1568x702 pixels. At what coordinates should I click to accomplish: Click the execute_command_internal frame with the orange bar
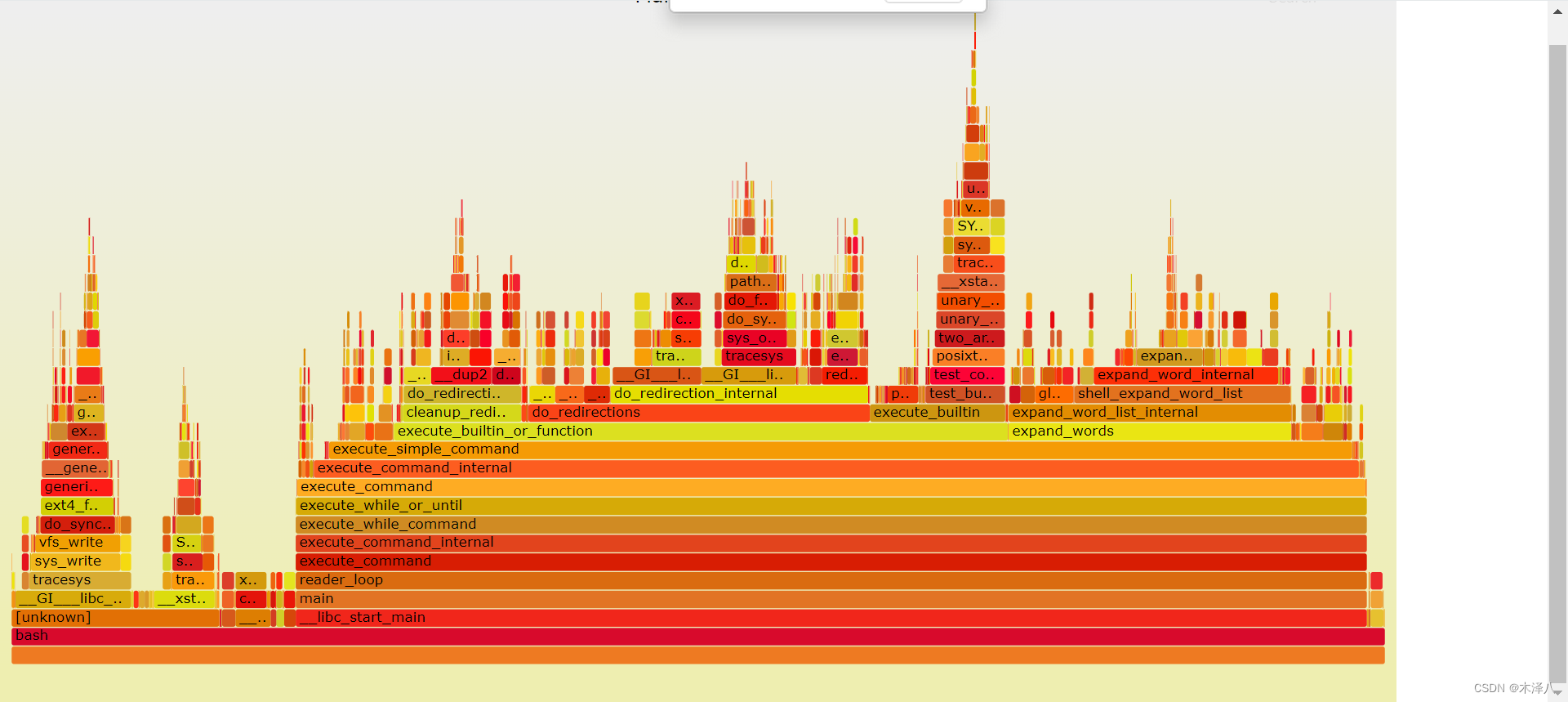[836, 467]
